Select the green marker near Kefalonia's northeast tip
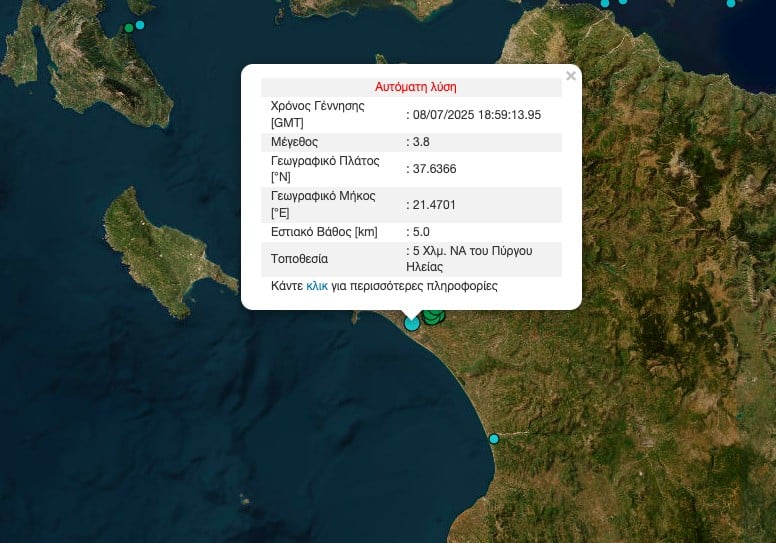Screen dimensions: 776x543 click(x=129, y=28)
